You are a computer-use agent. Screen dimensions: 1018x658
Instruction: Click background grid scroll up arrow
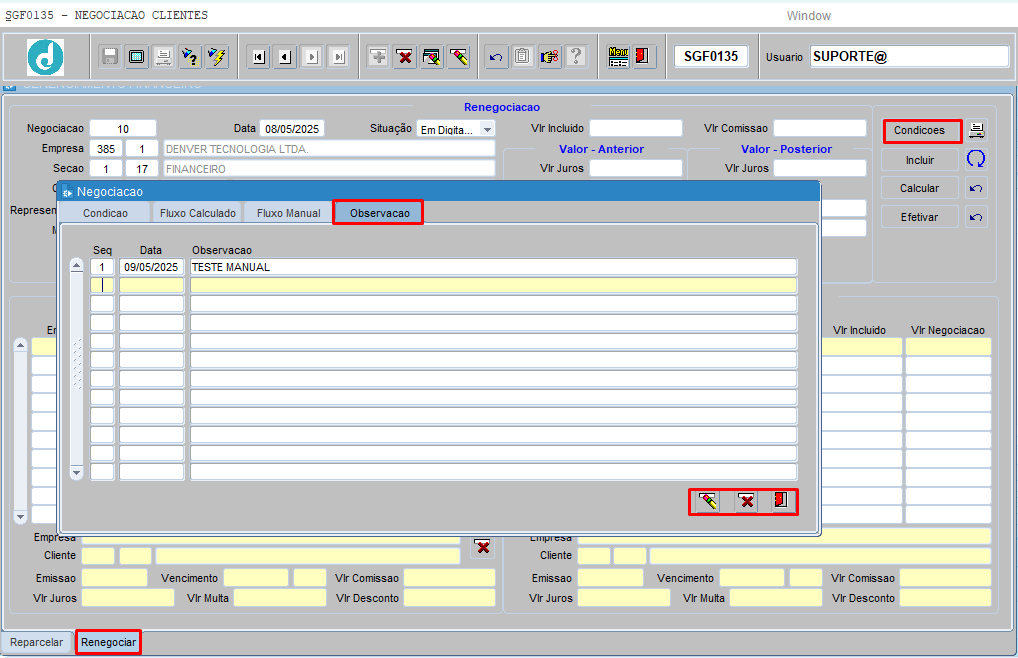point(20,345)
